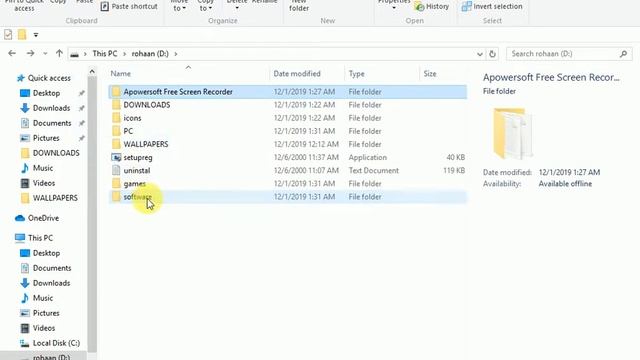Open the Move to dropdown
640x360 pixels.
[179, 6]
